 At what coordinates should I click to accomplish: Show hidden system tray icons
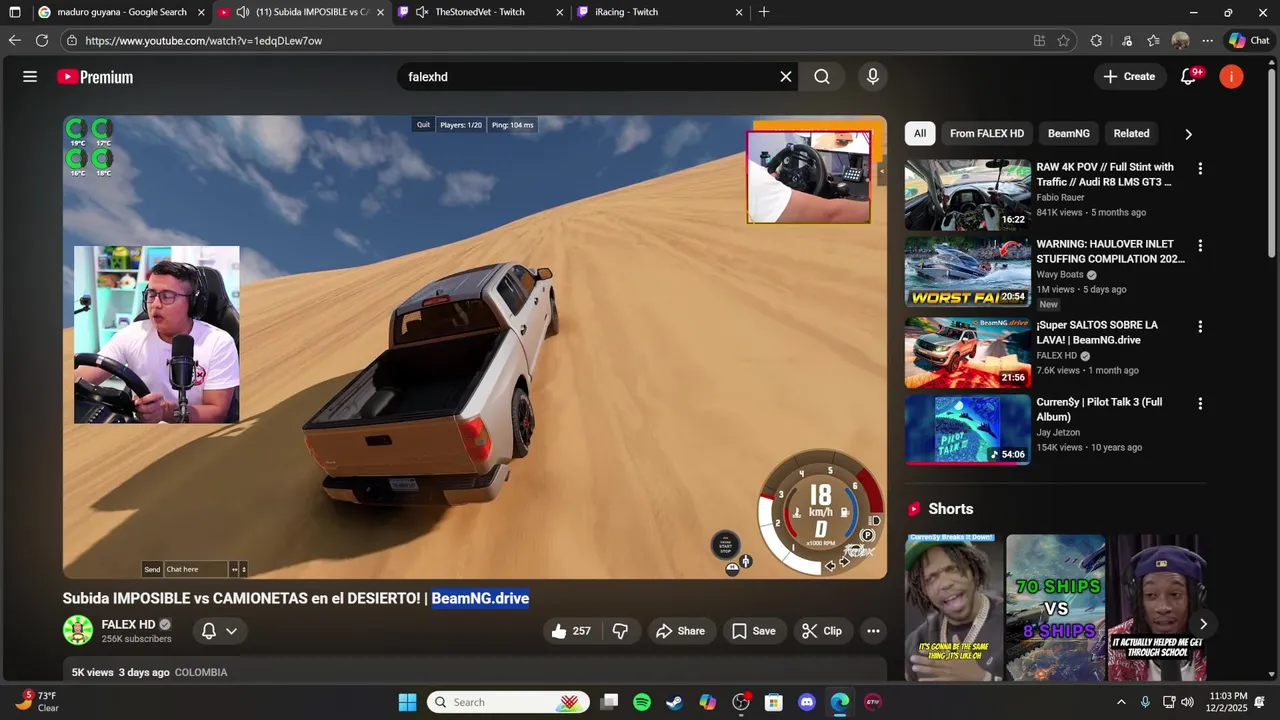(x=1121, y=702)
